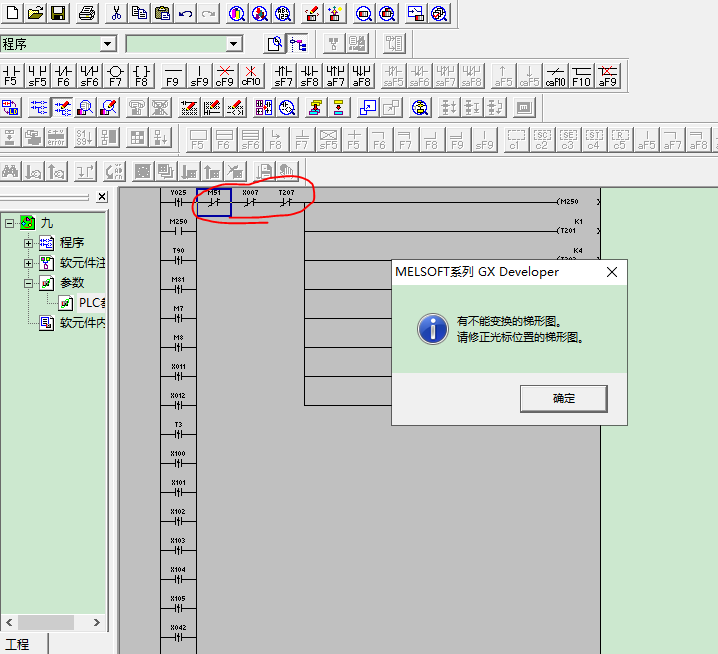Select the F8 application instruction icon

[x=142, y=76]
